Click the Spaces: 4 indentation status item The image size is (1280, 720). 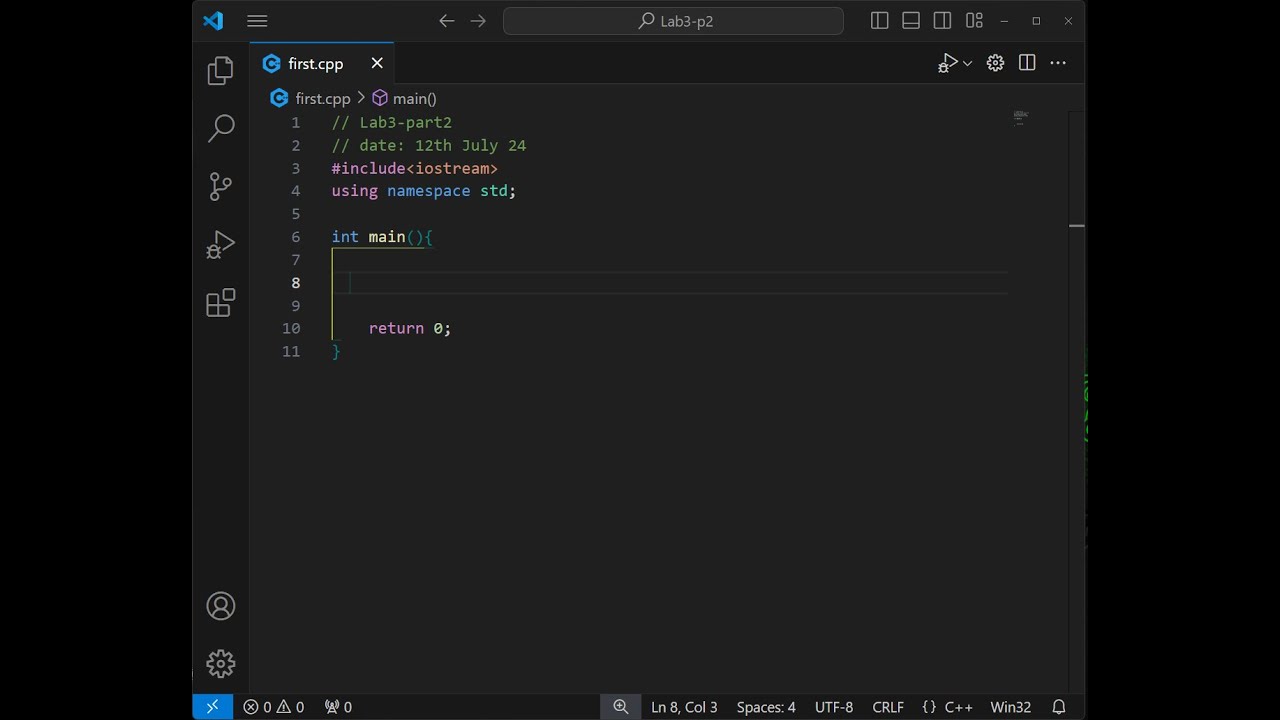pyautogui.click(x=766, y=707)
